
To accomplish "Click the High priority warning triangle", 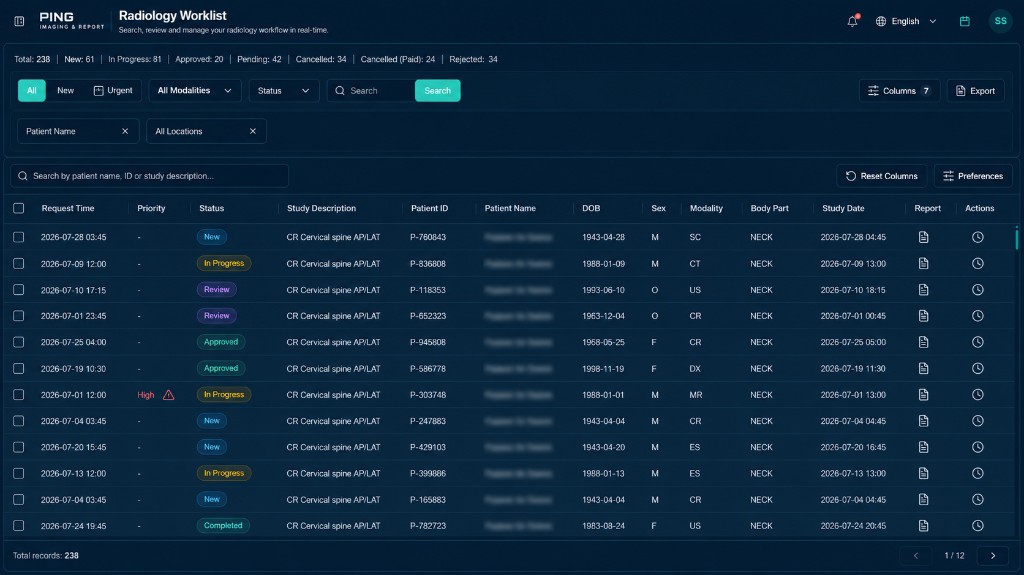I will (x=168, y=395).
